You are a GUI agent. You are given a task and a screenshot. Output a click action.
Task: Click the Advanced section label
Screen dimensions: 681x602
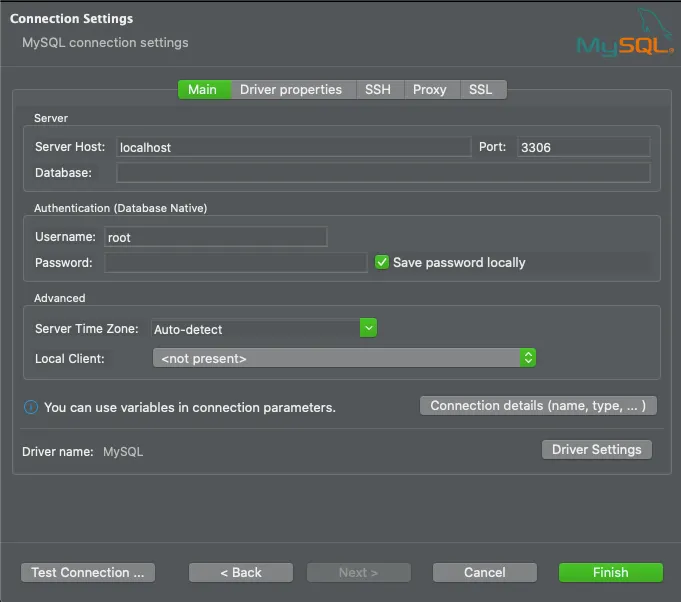[x=60, y=298]
